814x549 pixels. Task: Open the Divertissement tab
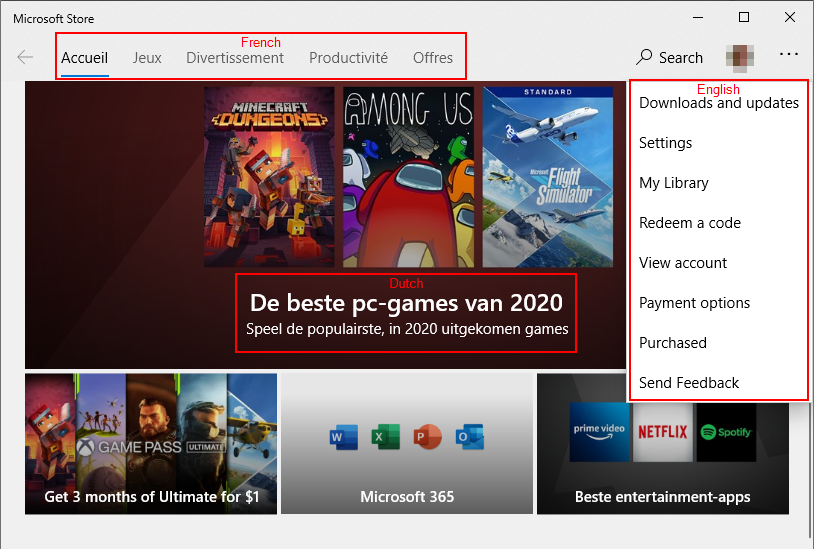pos(235,58)
